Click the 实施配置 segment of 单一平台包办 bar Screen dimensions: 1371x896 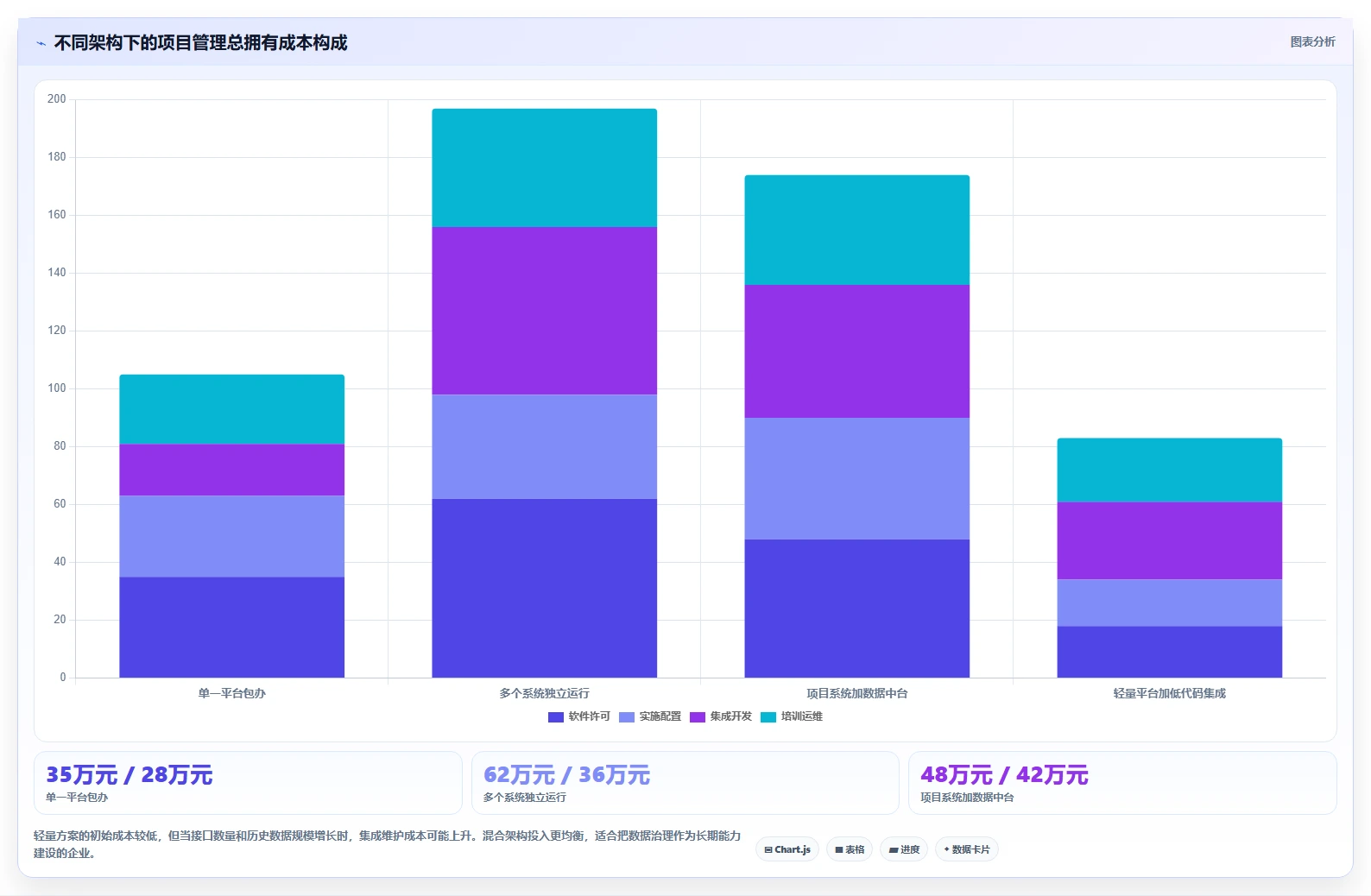(x=231, y=537)
